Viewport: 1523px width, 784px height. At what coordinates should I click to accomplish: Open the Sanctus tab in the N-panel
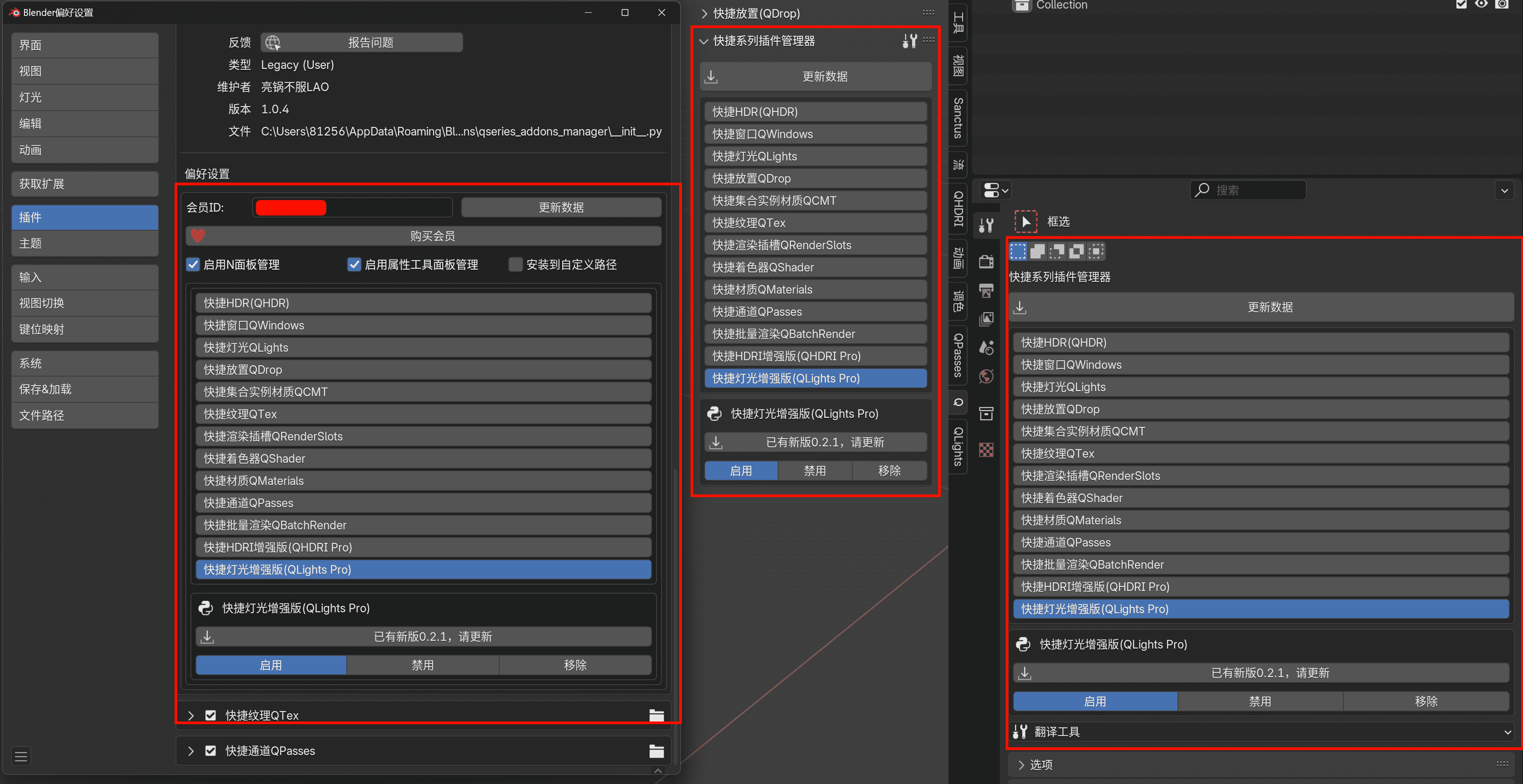tap(958, 118)
